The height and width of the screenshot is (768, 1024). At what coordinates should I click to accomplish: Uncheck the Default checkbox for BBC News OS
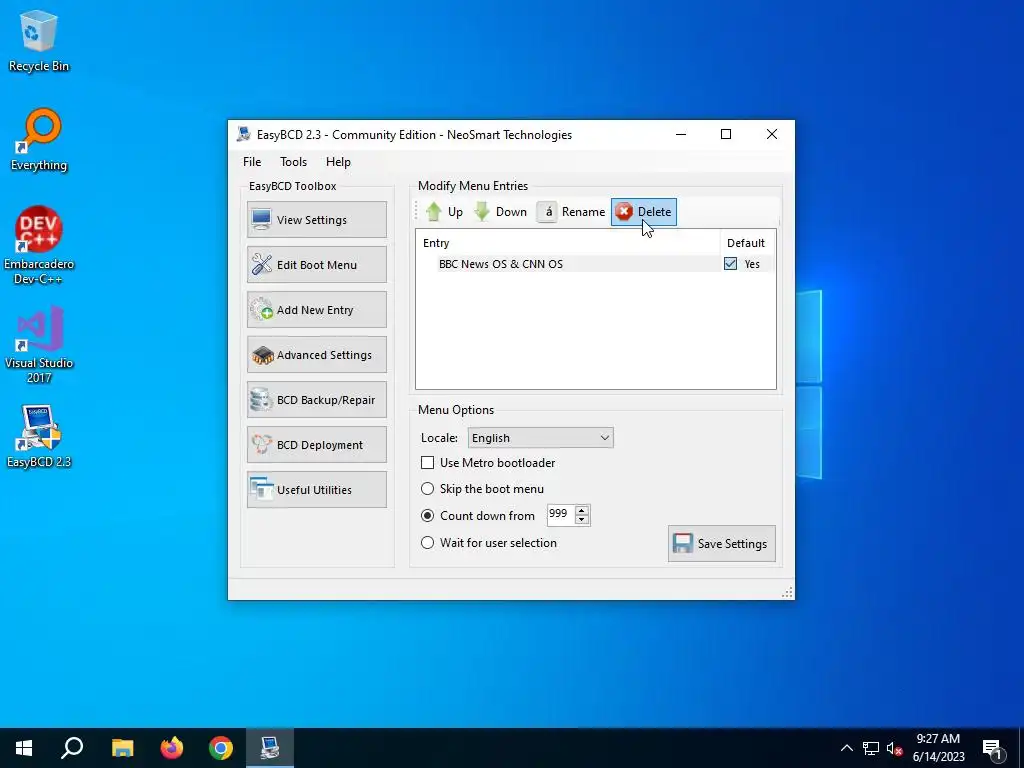[730, 264]
